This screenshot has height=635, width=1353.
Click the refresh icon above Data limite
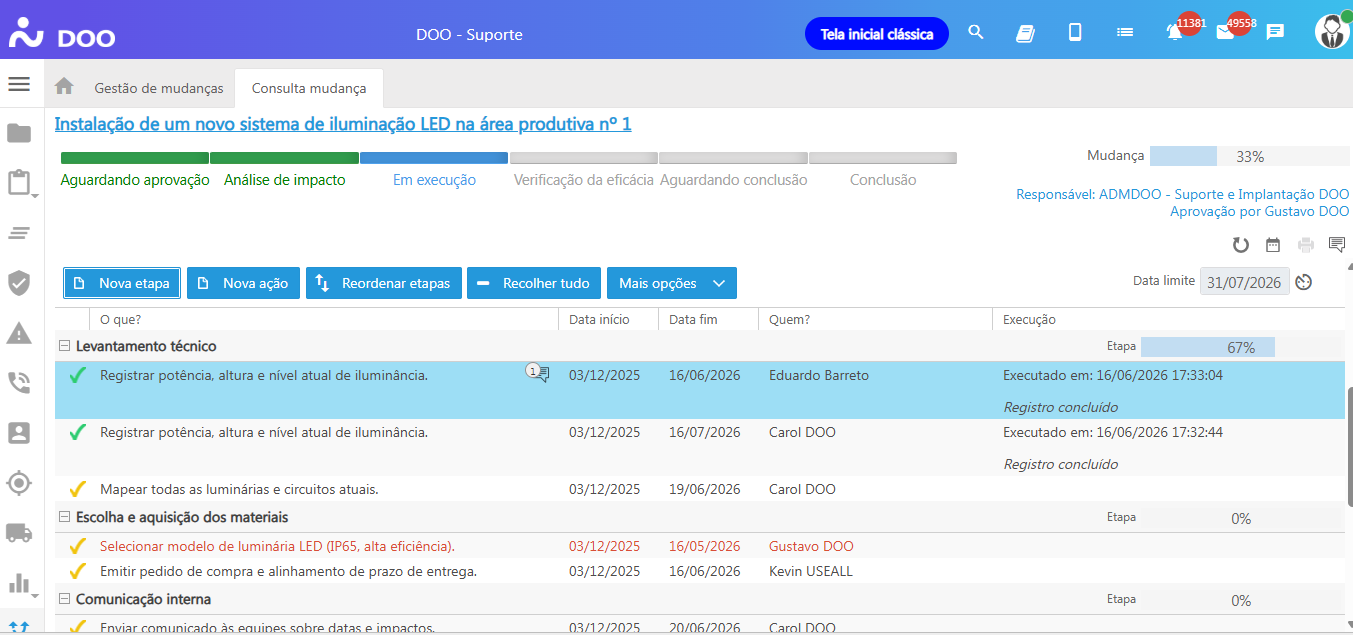(1241, 245)
